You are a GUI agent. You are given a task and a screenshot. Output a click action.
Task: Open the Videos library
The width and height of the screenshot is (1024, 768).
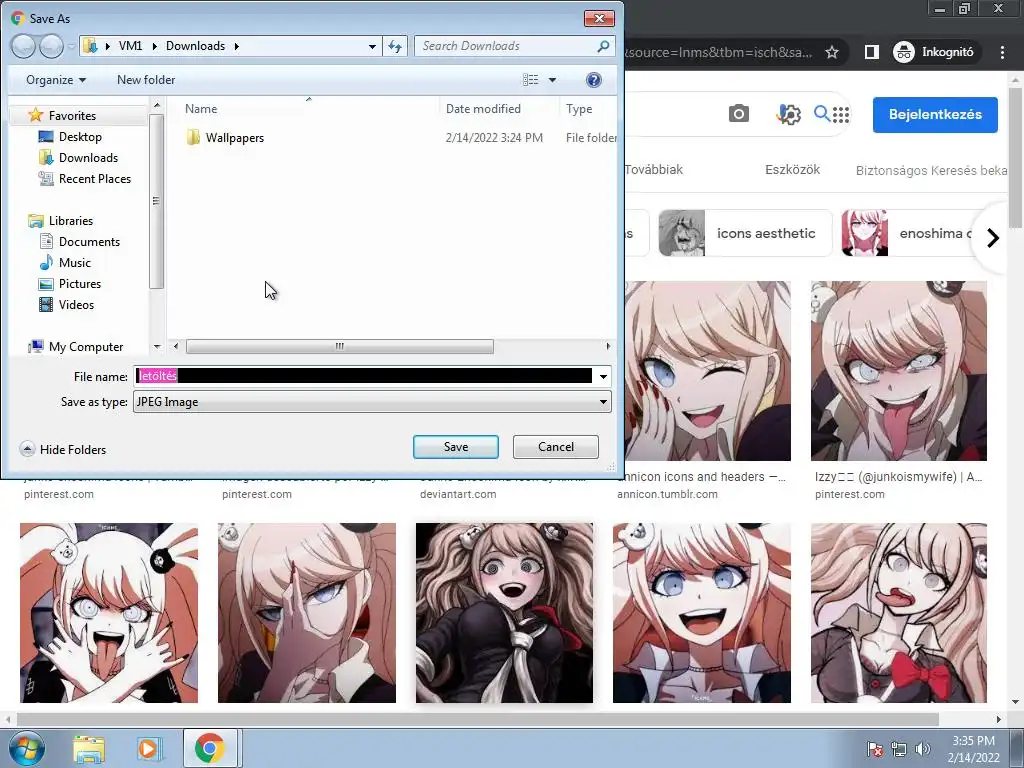click(x=76, y=304)
